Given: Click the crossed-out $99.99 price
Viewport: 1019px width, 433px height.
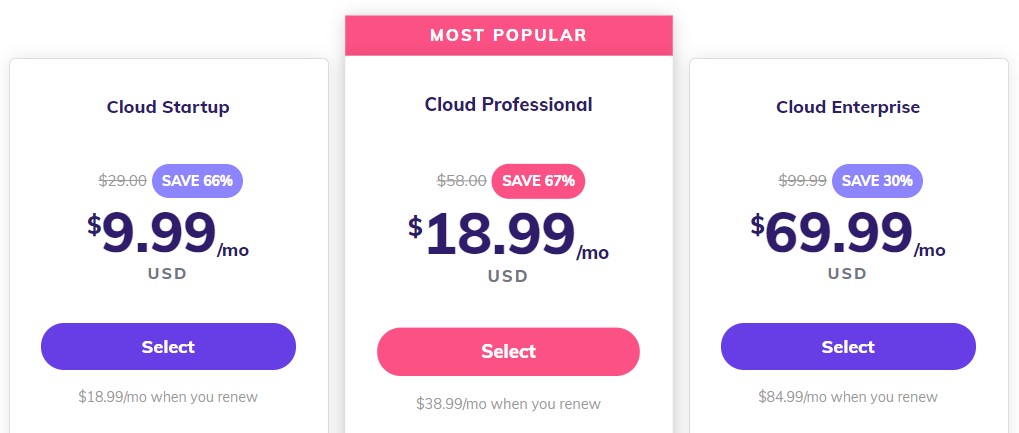Looking at the screenshot, I should (x=803, y=181).
